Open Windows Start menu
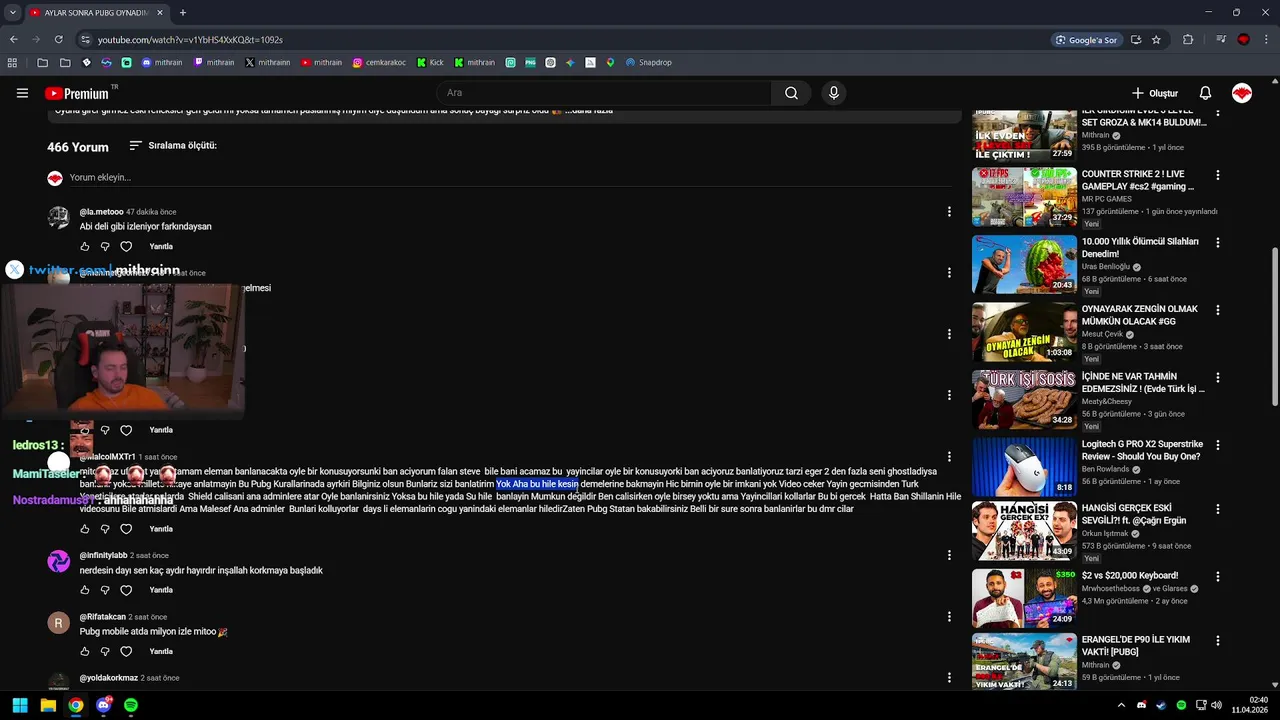Image resolution: width=1280 pixels, height=720 pixels. tap(19, 705)
